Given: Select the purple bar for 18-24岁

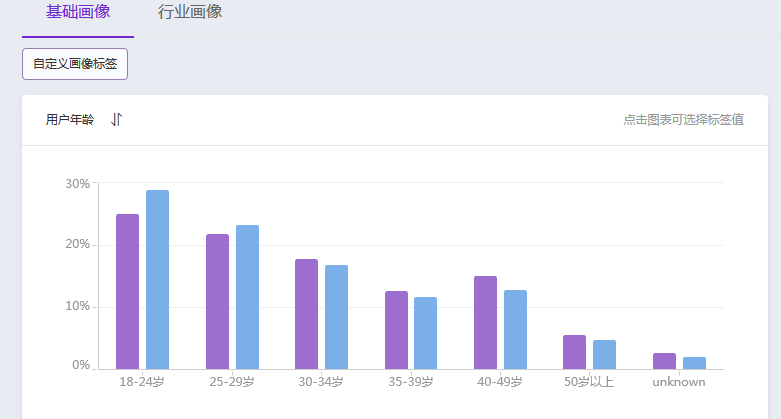Looking at the screenshot, I should 128,292.
